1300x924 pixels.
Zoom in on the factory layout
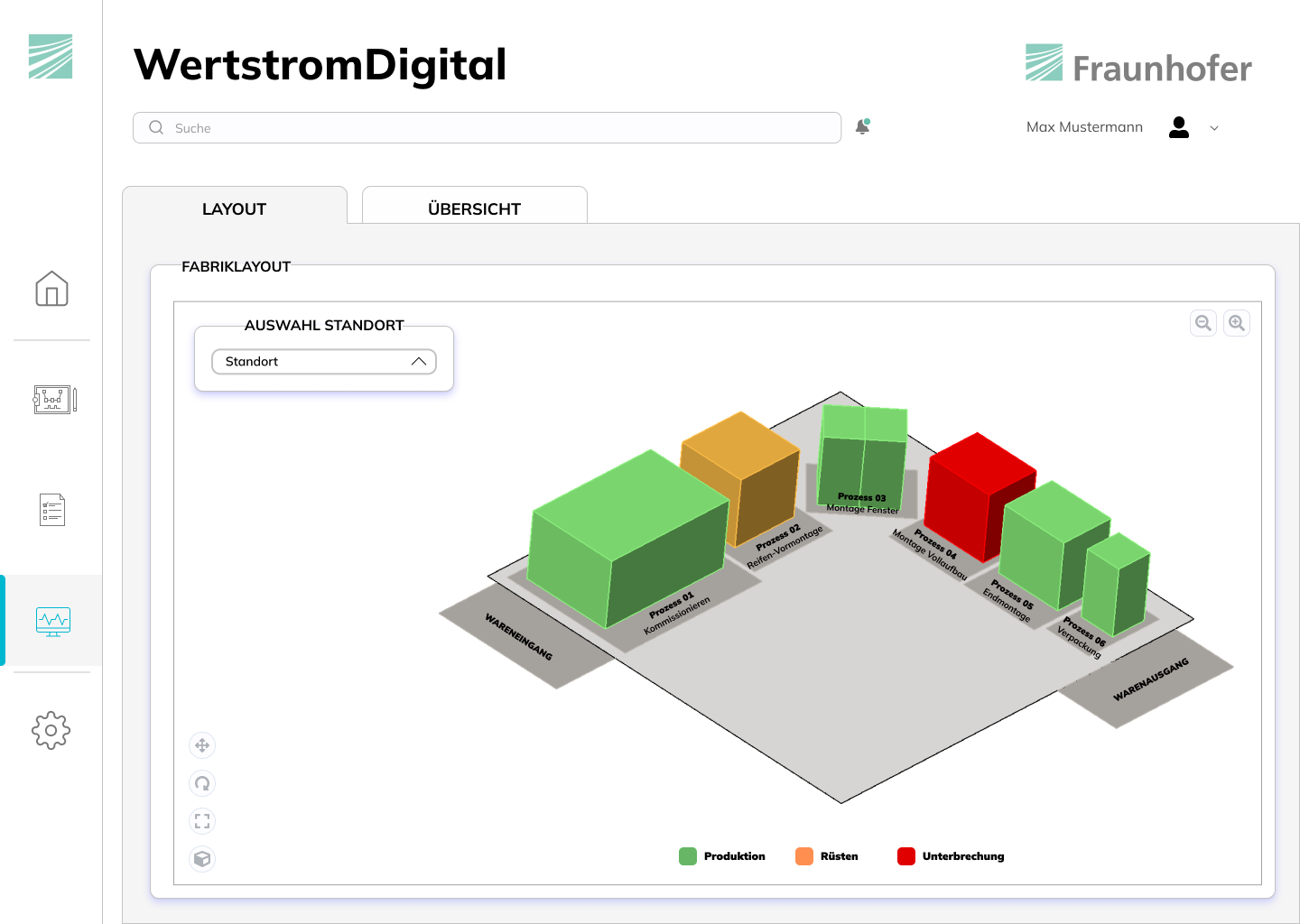coord(1237,323)
